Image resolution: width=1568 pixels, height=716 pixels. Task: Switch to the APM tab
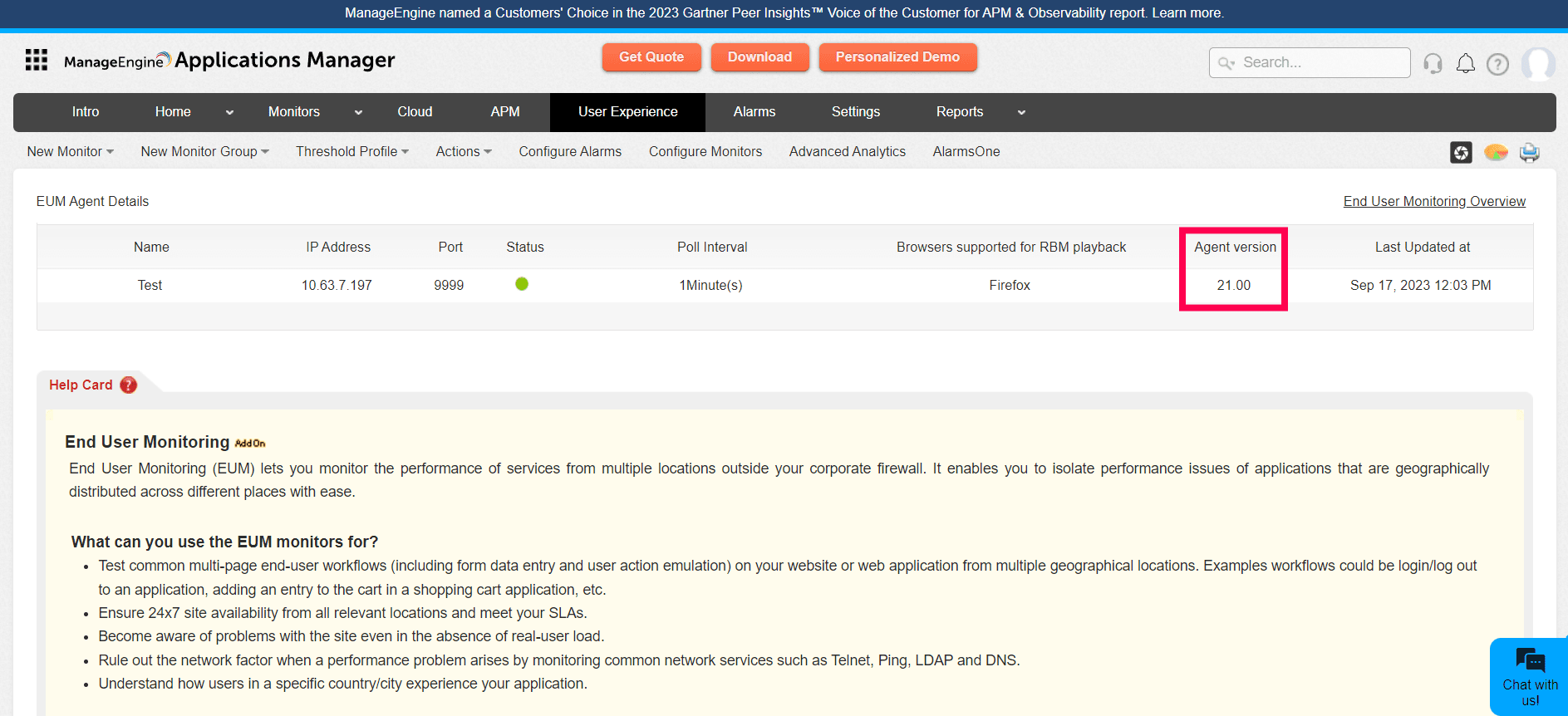tap(505, 112)
